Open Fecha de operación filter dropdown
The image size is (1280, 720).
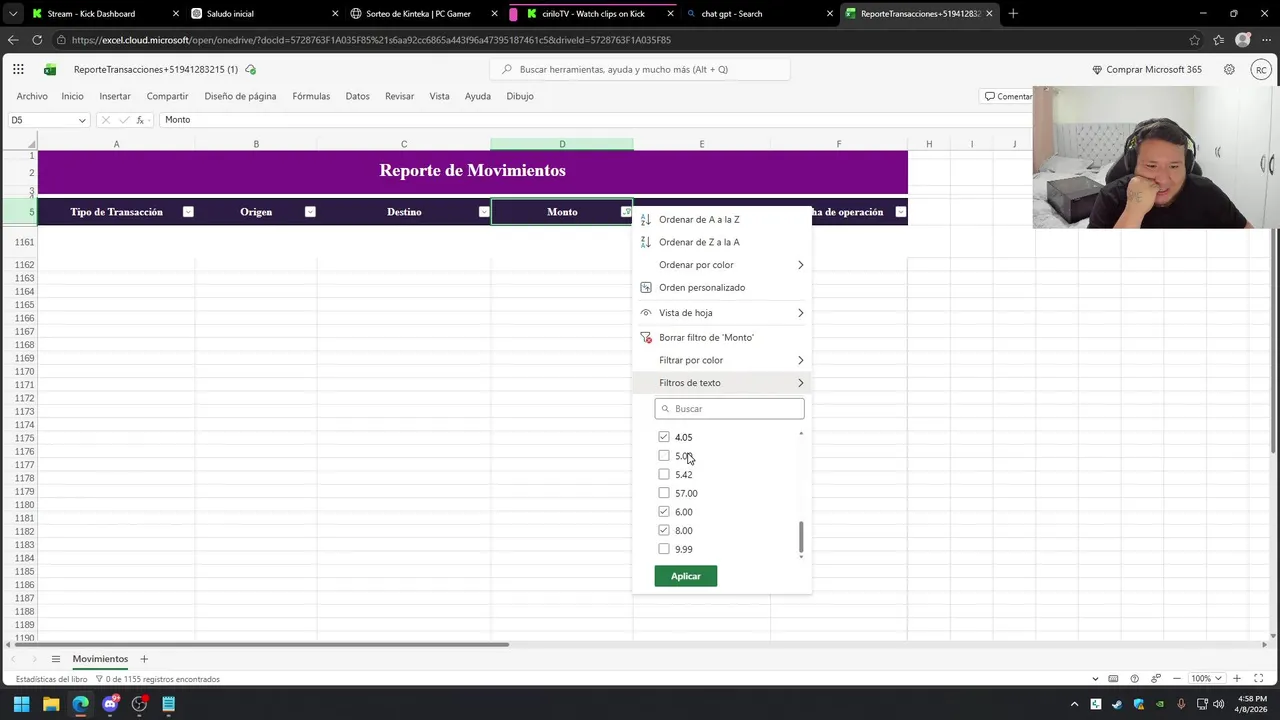[x=901, y=212]
